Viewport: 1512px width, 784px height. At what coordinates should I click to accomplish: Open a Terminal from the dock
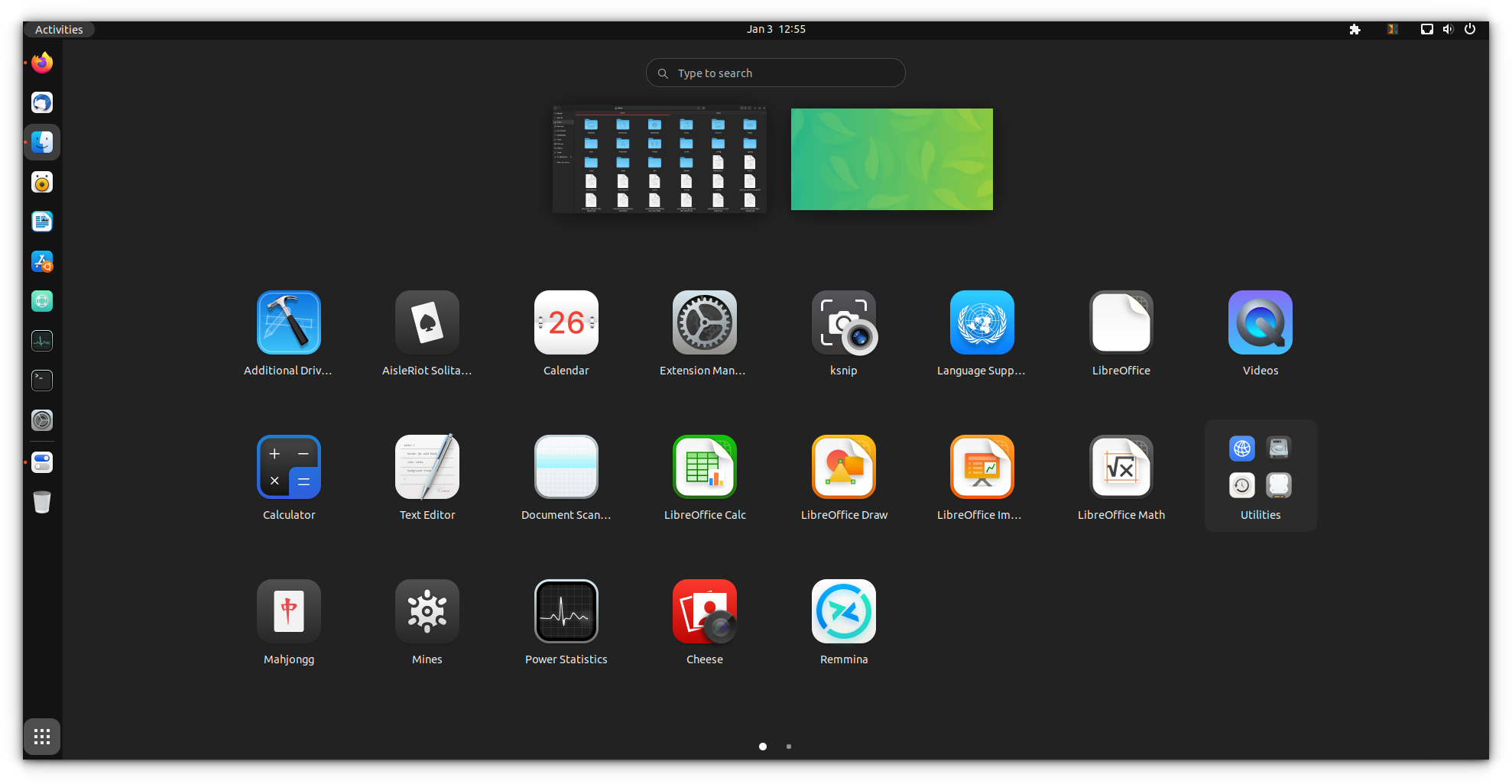[x=41, y=380]
